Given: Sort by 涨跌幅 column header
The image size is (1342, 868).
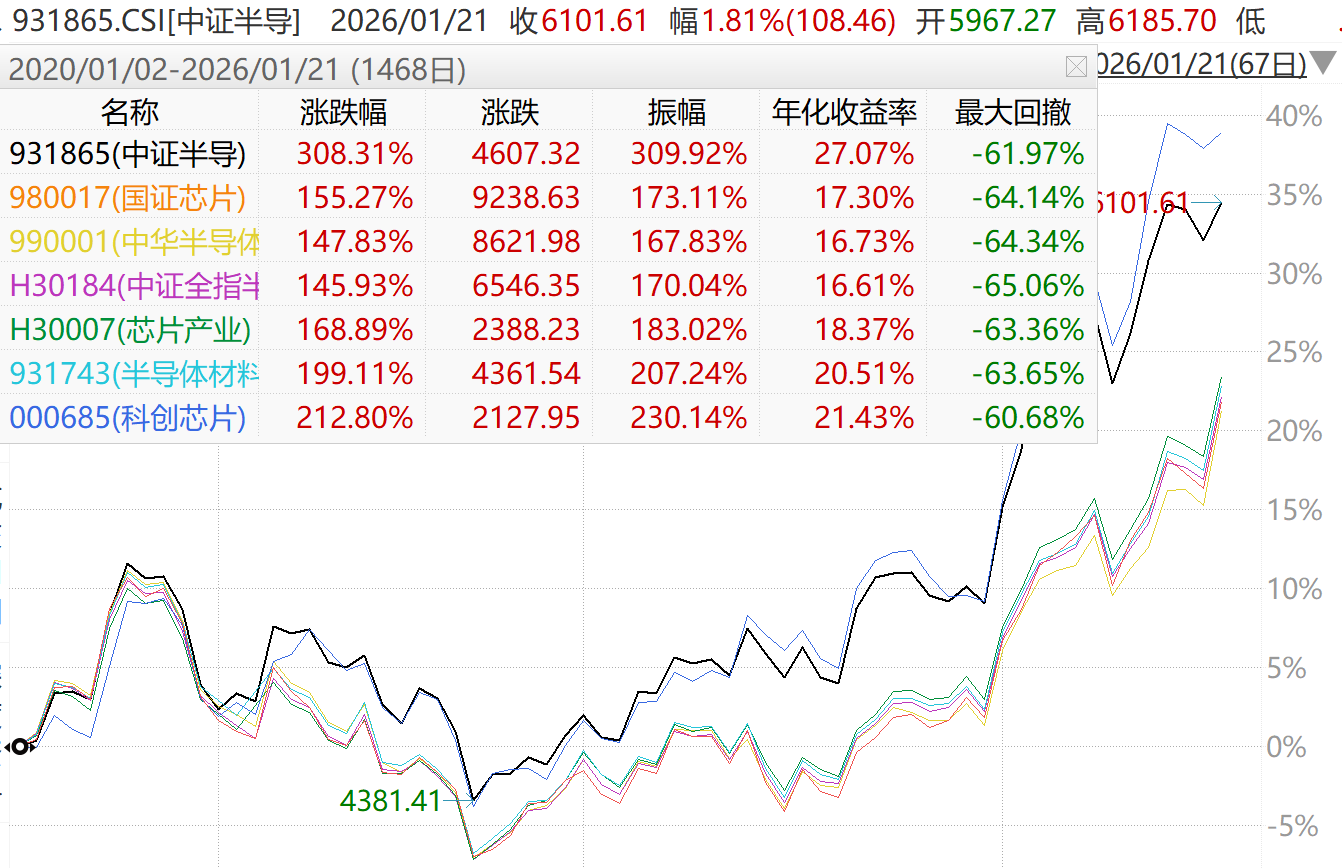Looking at the screenshot, I should pos(343,112).
